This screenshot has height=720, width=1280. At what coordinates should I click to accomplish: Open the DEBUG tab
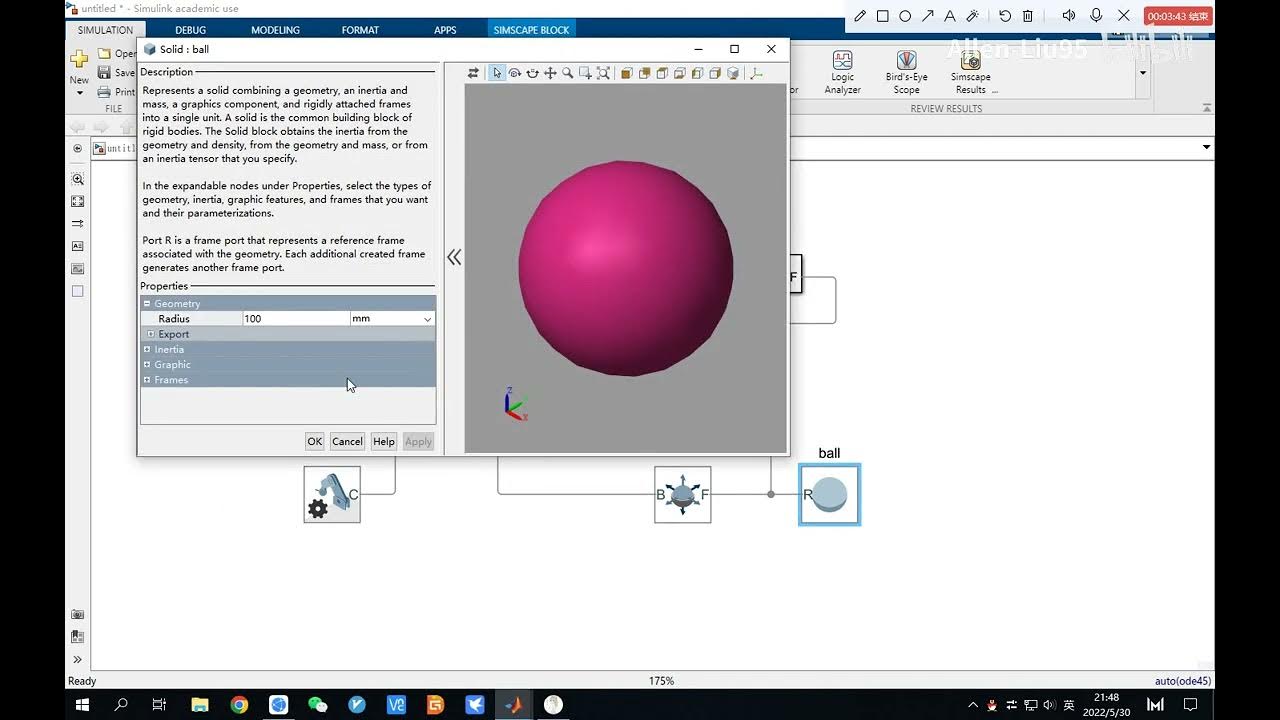(x=190, y=30)
